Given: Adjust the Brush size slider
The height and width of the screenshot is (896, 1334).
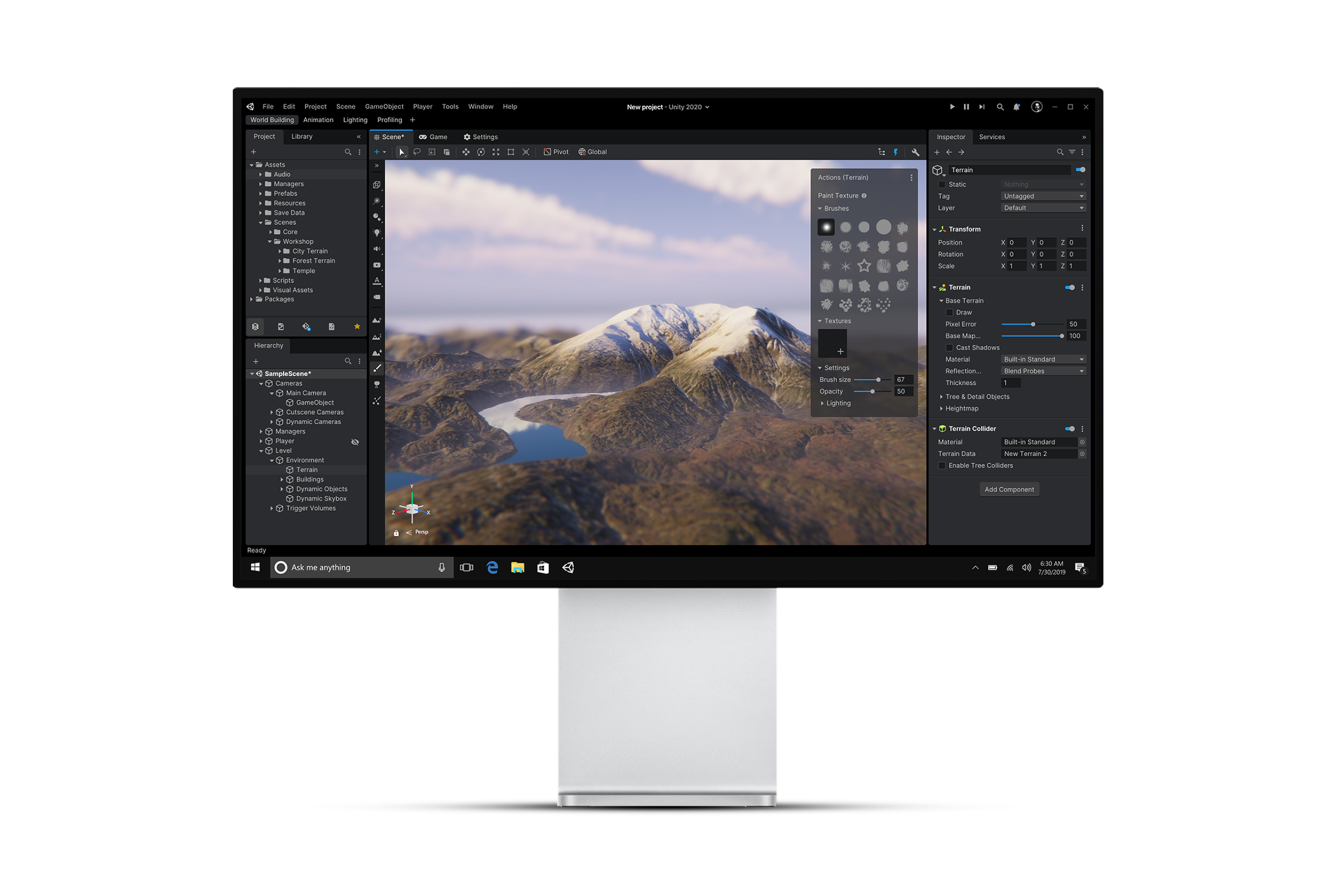Looking at the screenshot, I should [x=878, y=380].
